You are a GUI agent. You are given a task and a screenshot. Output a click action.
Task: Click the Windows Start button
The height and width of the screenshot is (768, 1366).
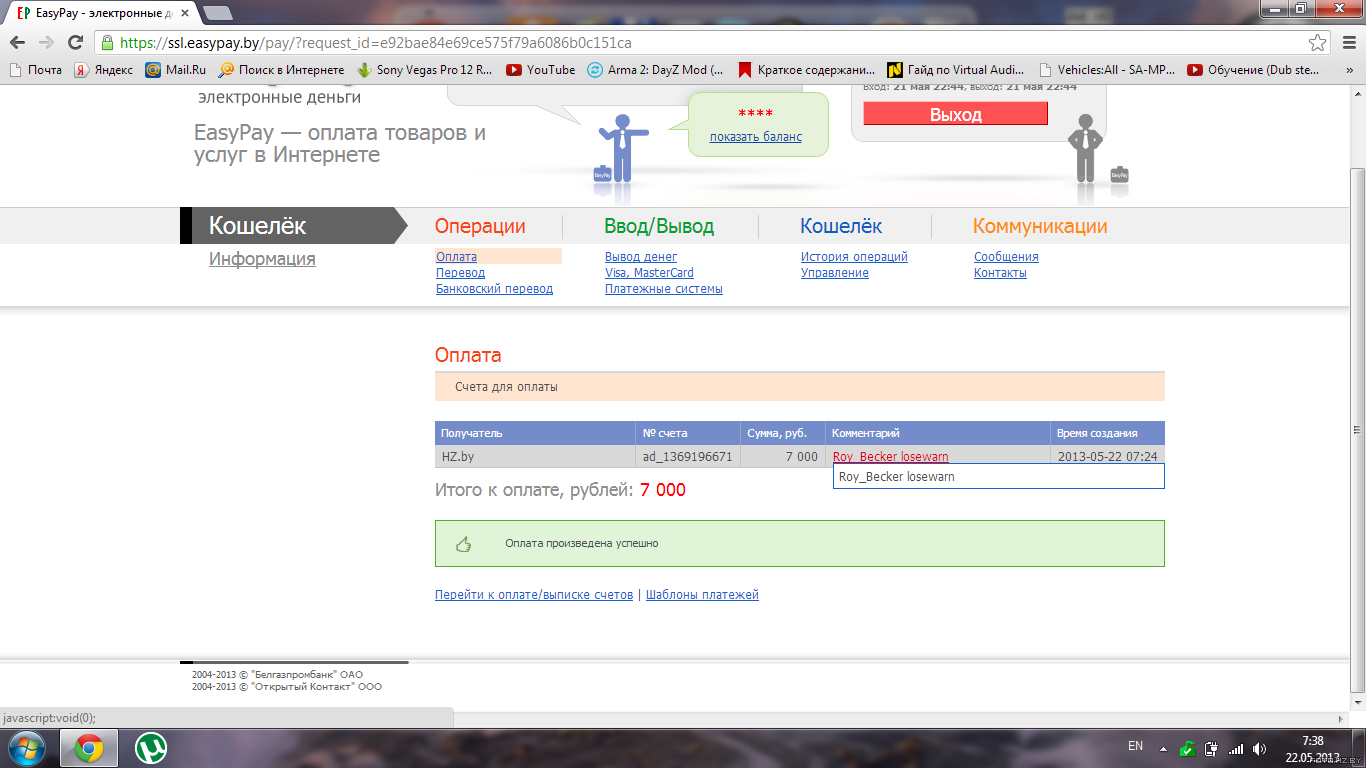tap(26, 748)
